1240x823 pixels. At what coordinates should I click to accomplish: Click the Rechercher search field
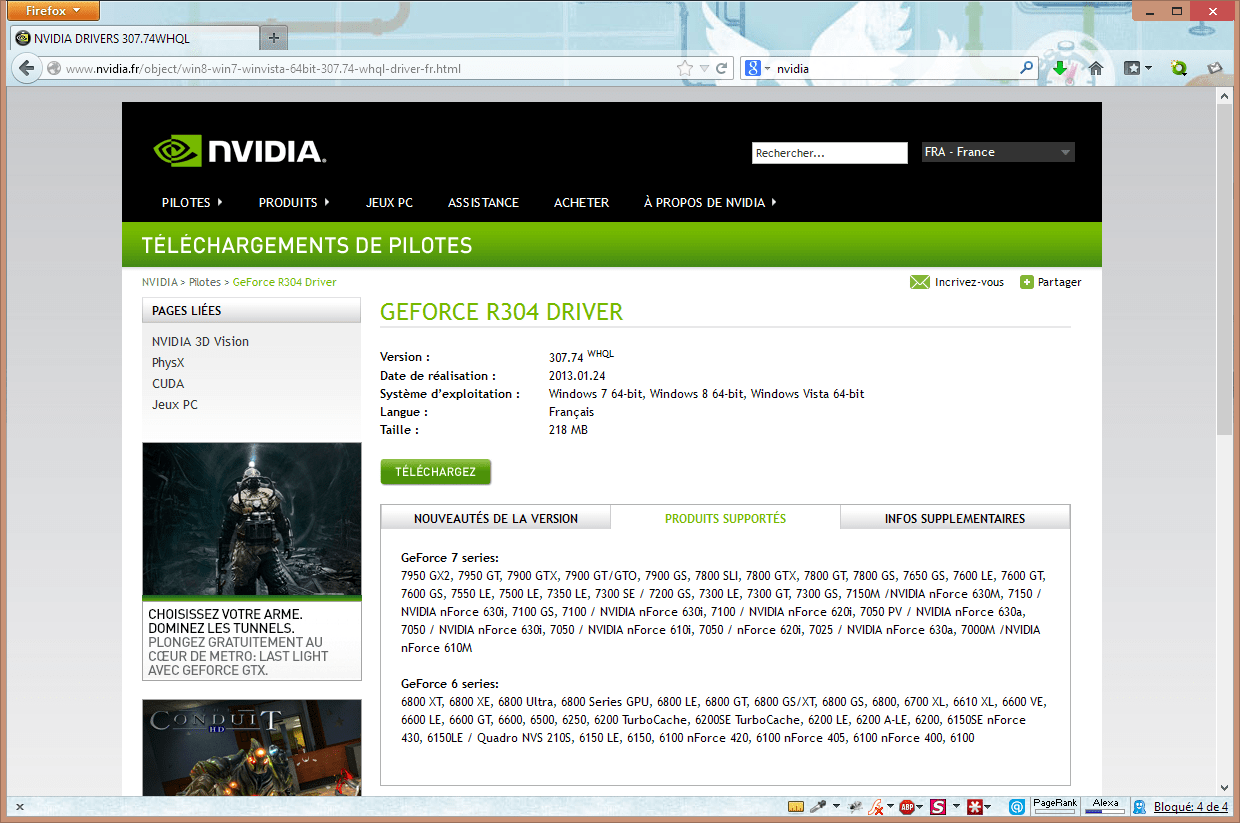(829, 153)
